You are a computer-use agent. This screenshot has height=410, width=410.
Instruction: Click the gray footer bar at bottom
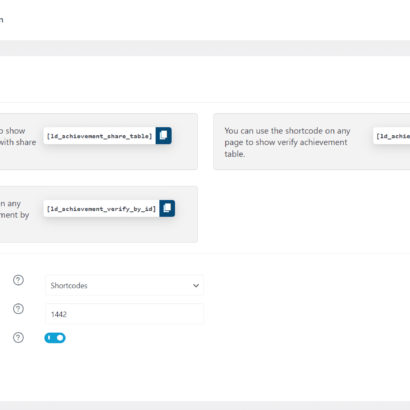click(205, 405)
